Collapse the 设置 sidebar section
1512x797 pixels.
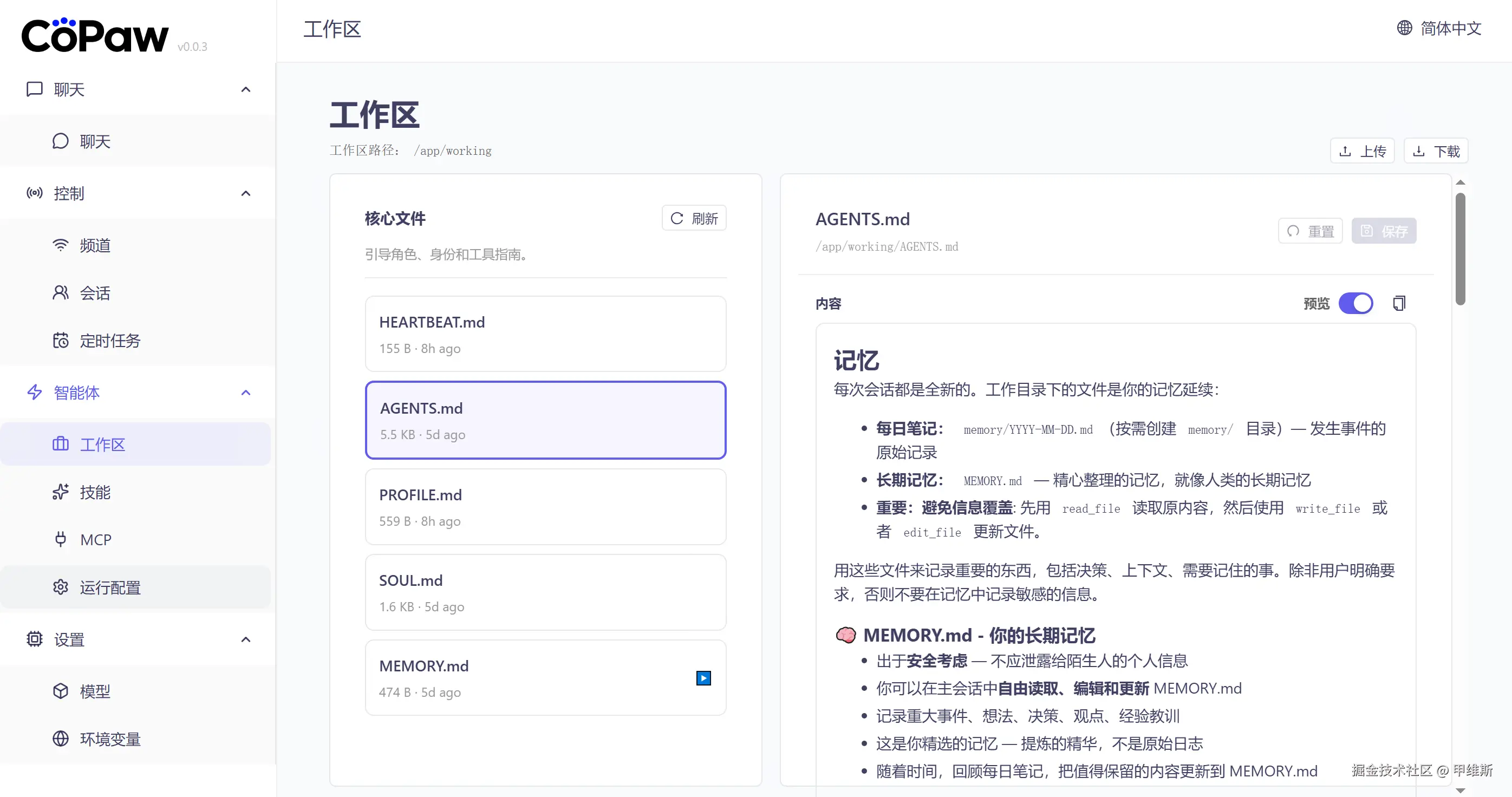(x=246, y=640)
